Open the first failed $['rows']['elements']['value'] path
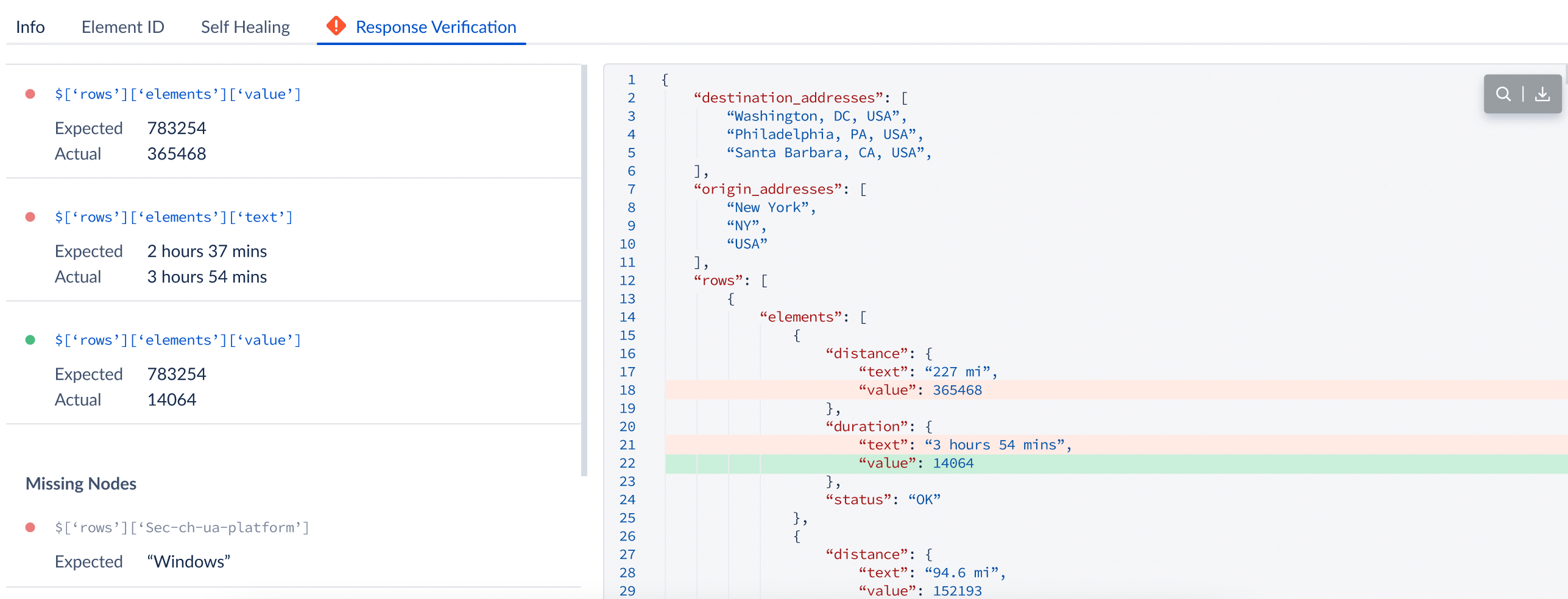This screenshot has height=599, width=1568. coord(178,94)
